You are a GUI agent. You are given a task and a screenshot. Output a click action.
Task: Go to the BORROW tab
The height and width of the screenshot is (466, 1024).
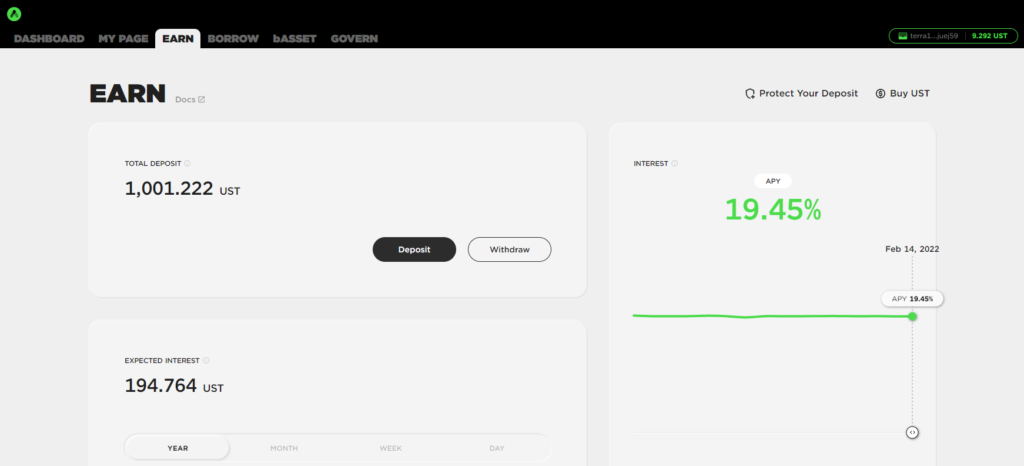click(233, 39)
